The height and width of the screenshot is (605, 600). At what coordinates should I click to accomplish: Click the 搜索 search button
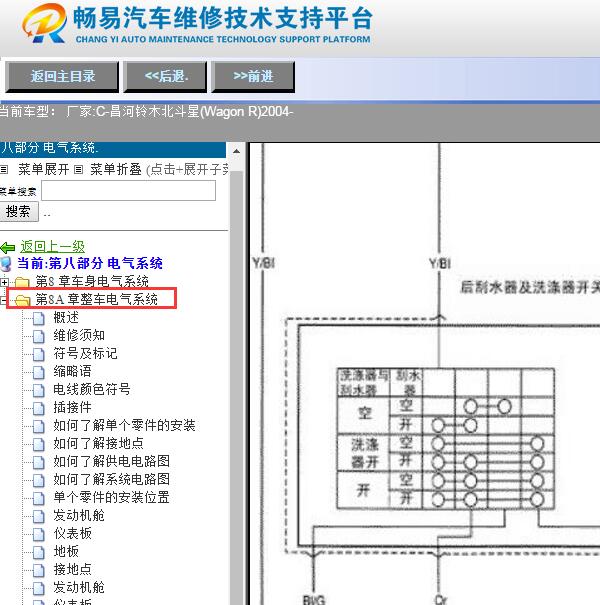19,211
